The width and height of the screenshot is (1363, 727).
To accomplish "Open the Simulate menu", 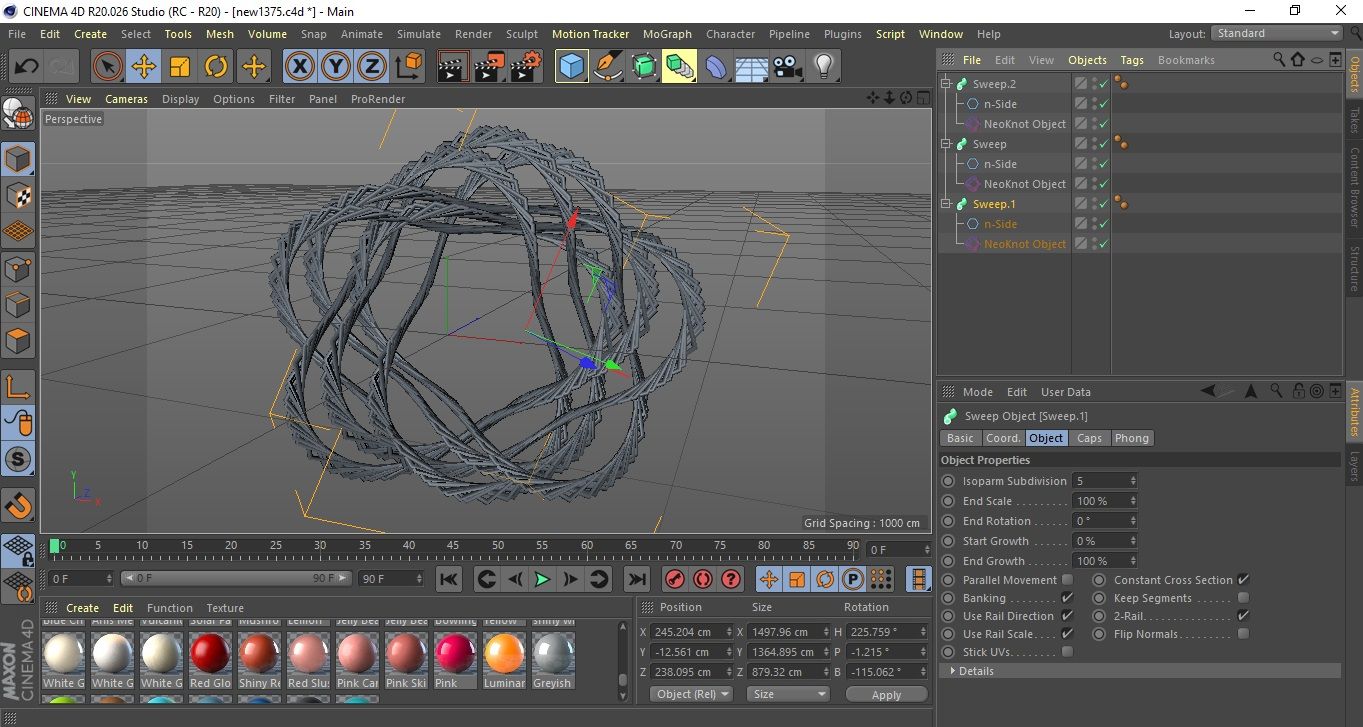I will click(419, 34).
